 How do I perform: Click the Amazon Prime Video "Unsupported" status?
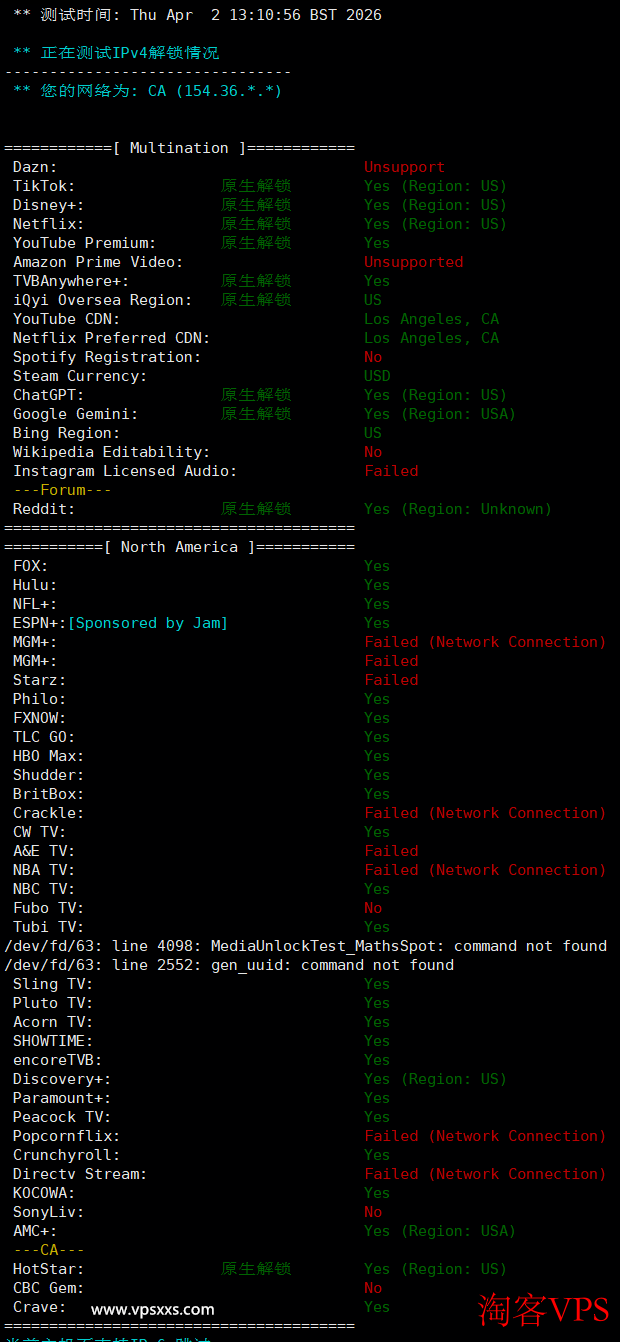coord(413,262)
